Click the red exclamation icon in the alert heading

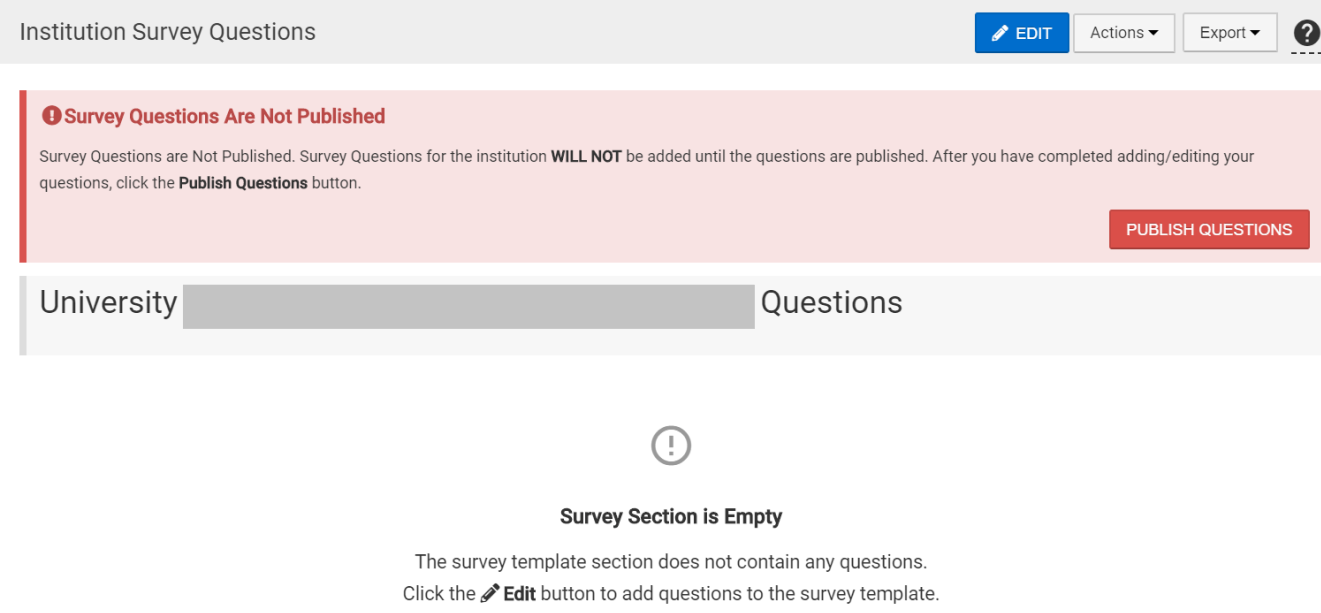click(x=51, y=116)
